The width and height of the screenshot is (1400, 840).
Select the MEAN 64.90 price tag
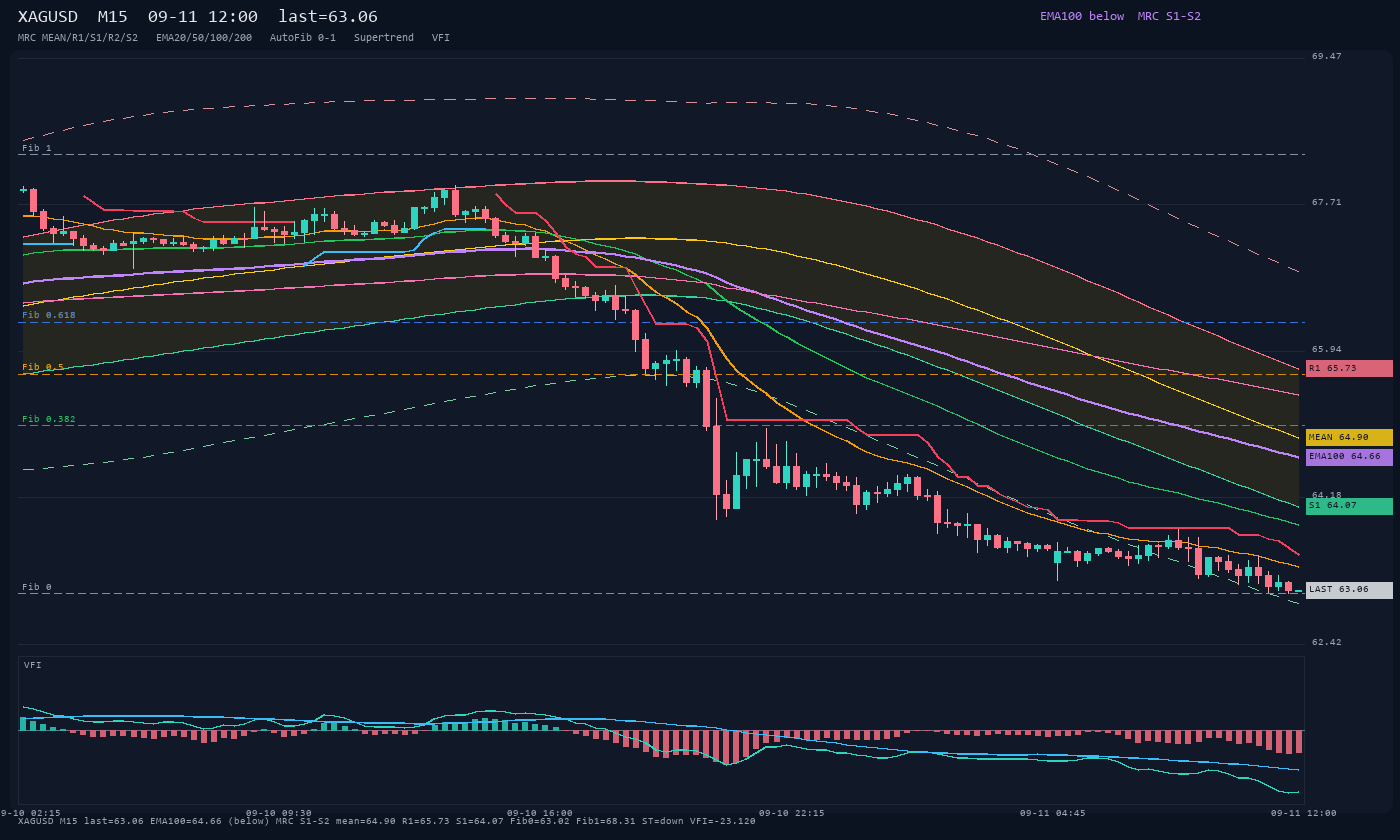click(1349, 437)
